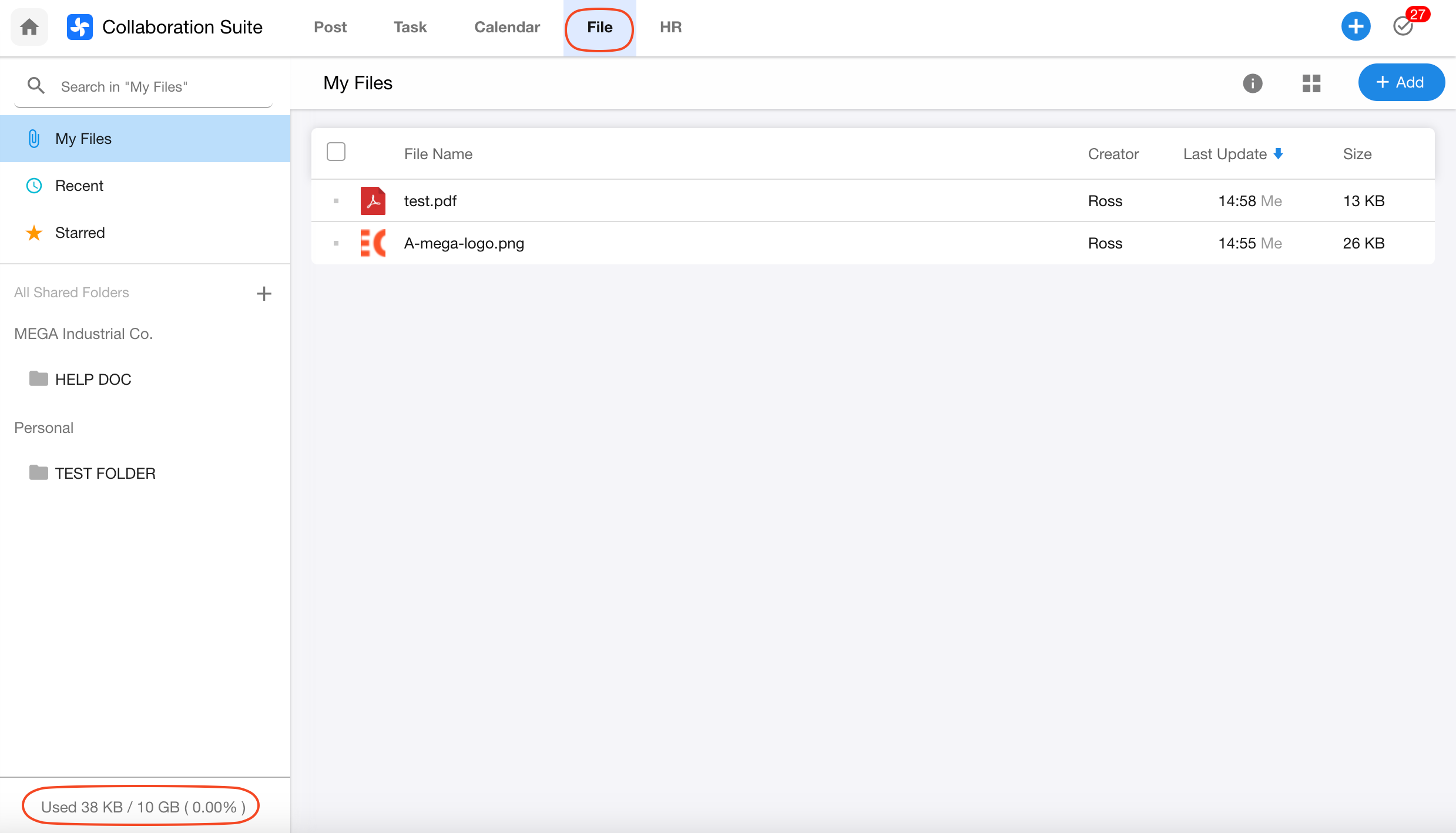1456x833 pixels.
Task: Click the home icon in the top bar
Action: tap(29, 27)
